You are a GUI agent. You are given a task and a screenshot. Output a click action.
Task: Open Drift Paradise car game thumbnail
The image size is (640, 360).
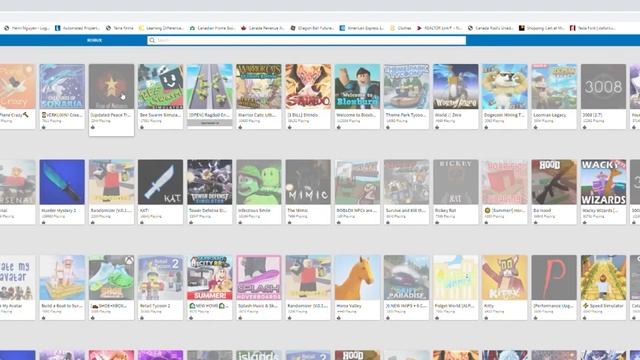(x=407, y=278)
